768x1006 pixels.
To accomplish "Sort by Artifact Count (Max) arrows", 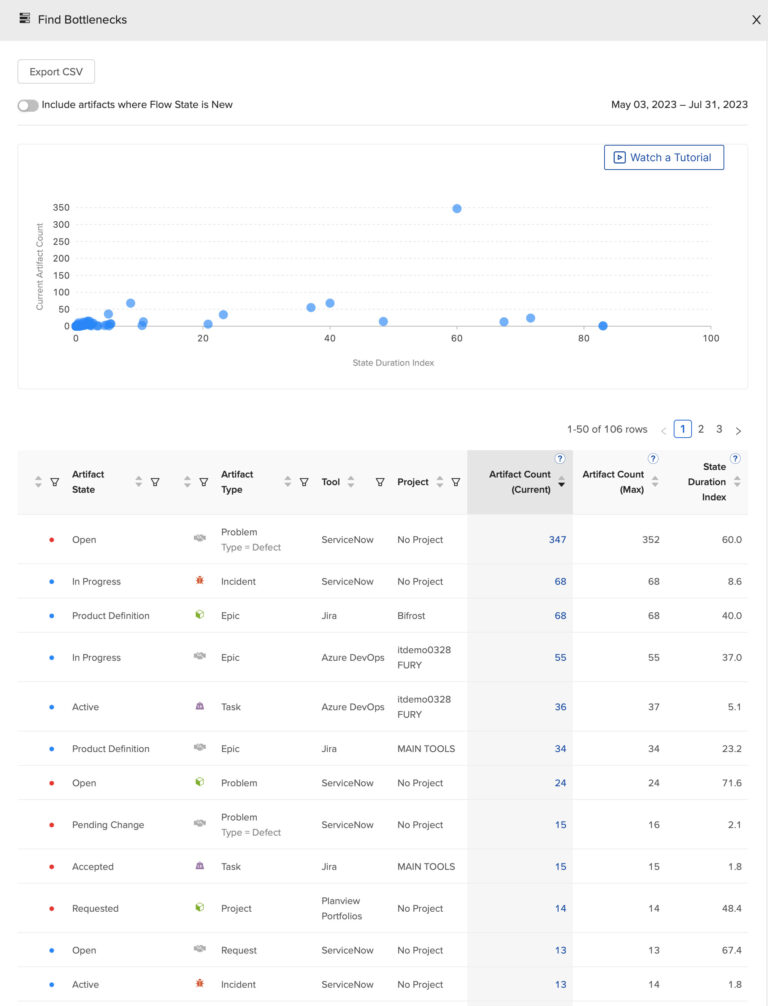I will pos(655,481).
